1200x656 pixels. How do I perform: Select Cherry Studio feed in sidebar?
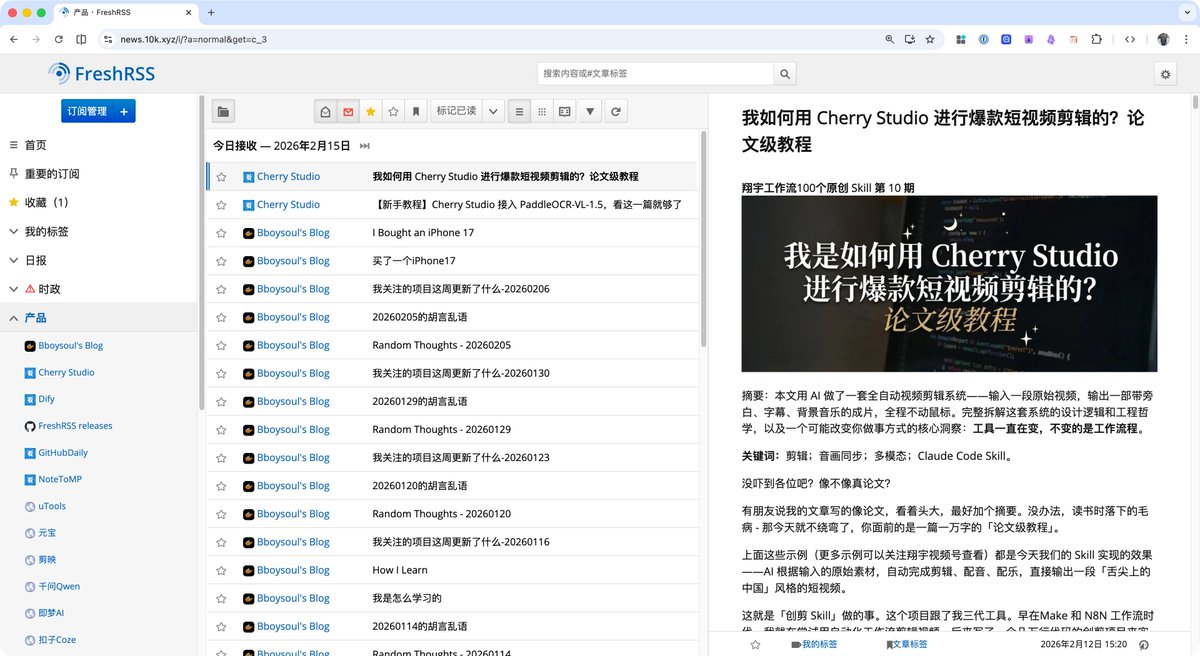[x=66, y=372]
